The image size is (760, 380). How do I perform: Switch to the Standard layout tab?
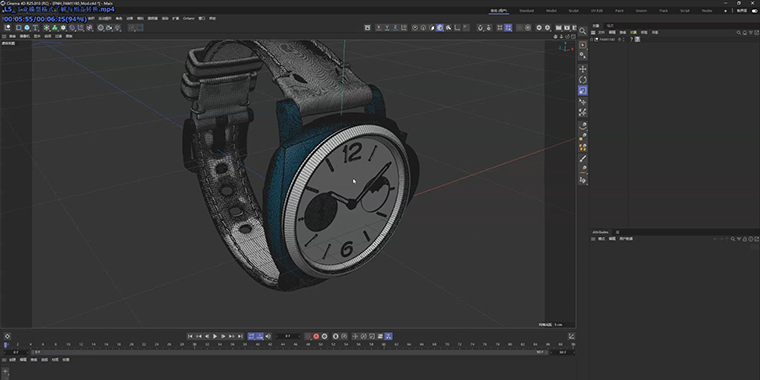526,10
